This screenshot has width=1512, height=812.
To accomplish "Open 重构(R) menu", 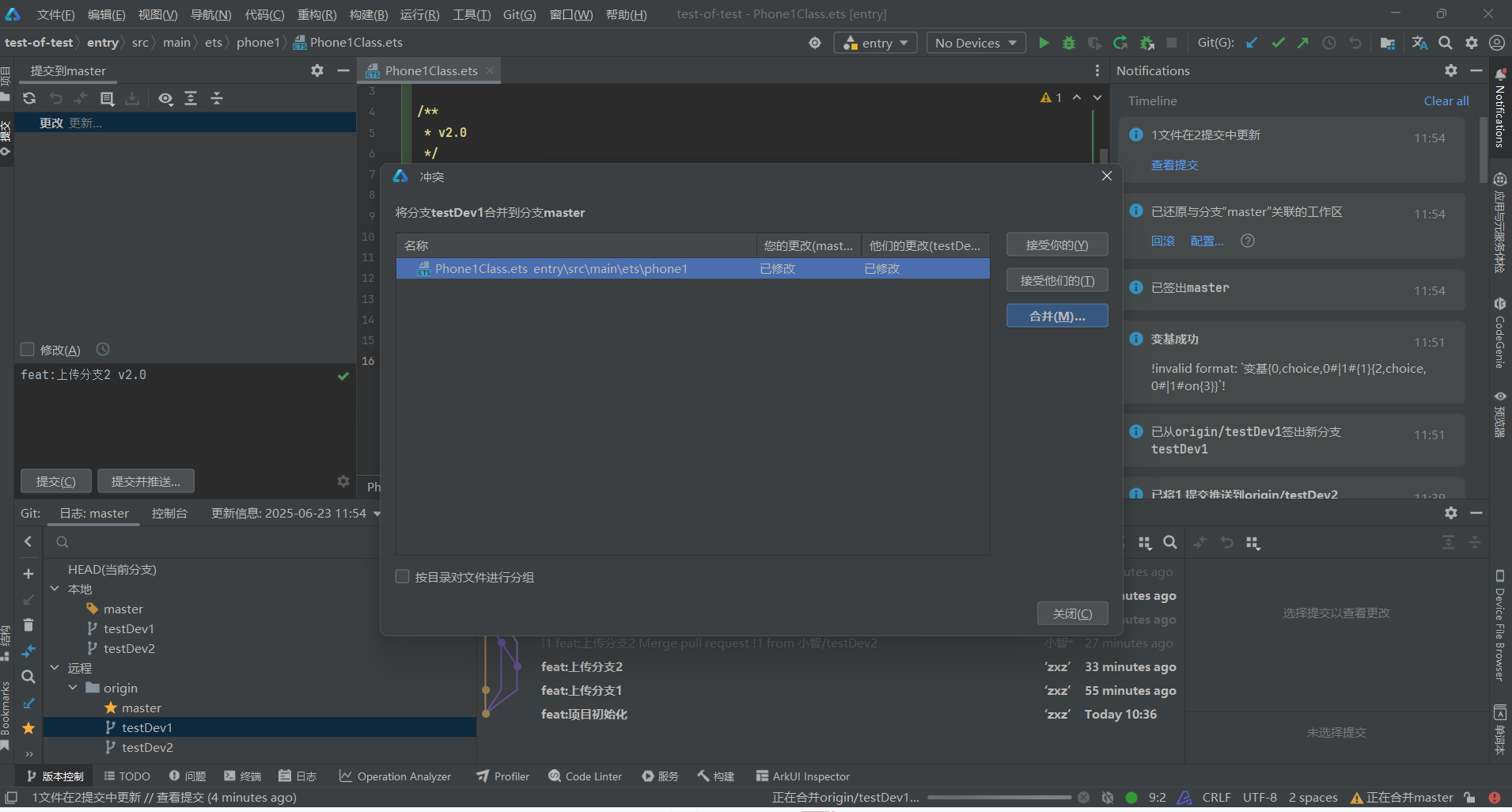I will click(x=316, y=14).
